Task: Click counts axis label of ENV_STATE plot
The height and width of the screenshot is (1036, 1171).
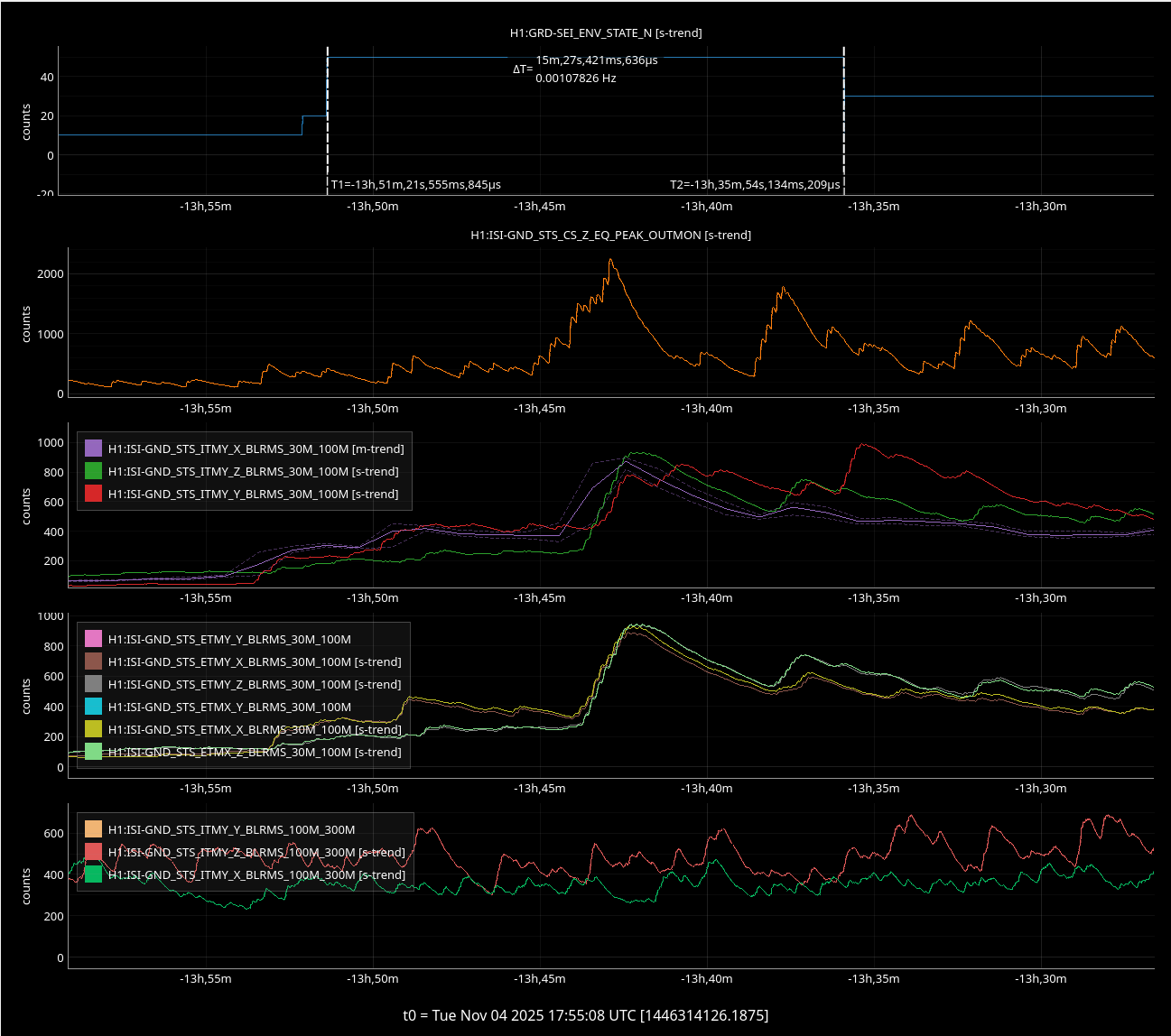Action: [26, 122]
